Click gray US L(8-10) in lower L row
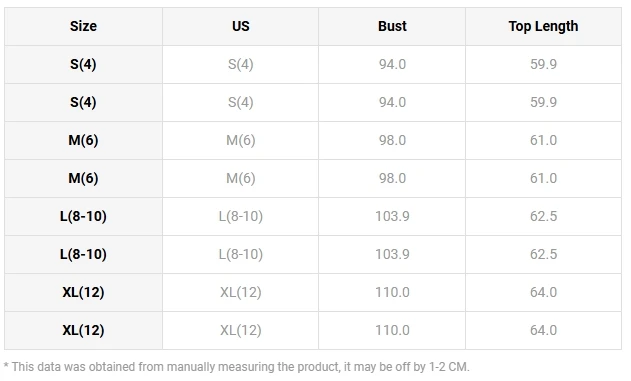631x381 pixels. [x=241, y=254]
